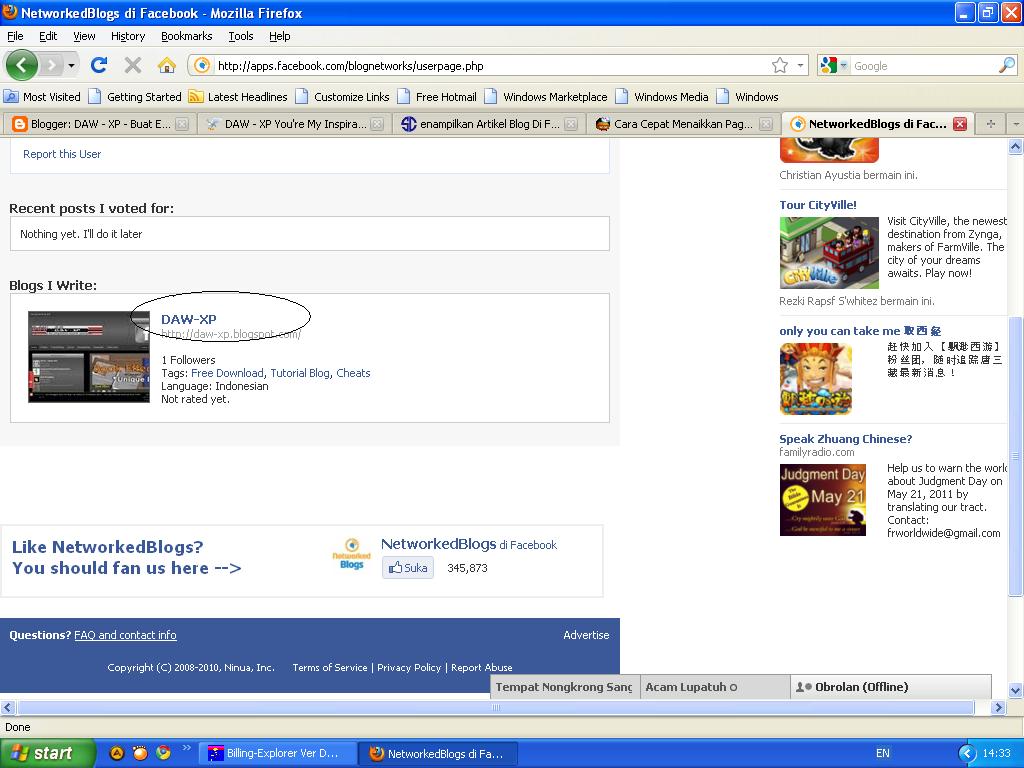Open the back/forward history dropdown arrow
The width and height of the screenshot is (1024, 768).
(x=71, y=65)
